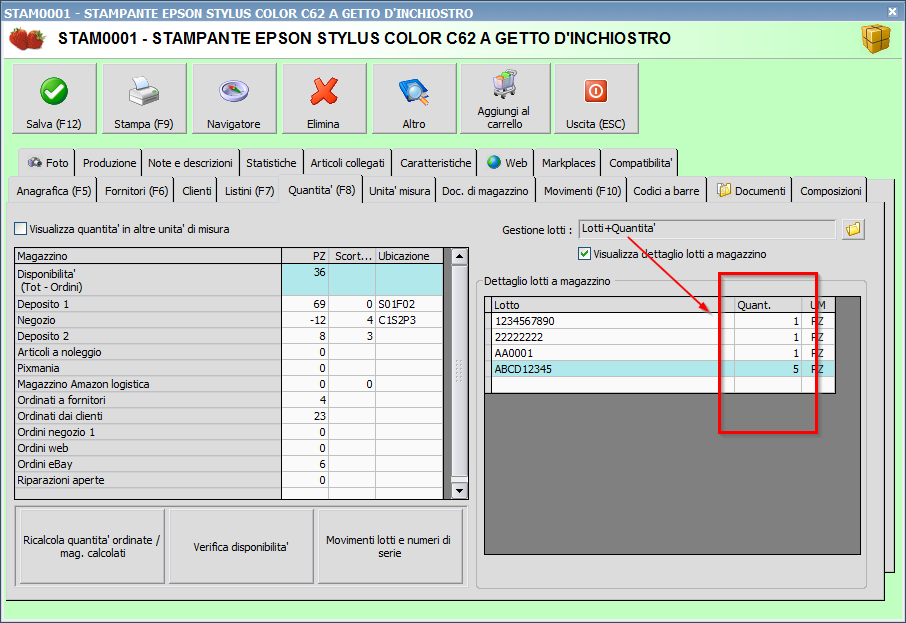Click Ricalcola quantita' ordinate / mag. calcolati button

click(92, 546)
